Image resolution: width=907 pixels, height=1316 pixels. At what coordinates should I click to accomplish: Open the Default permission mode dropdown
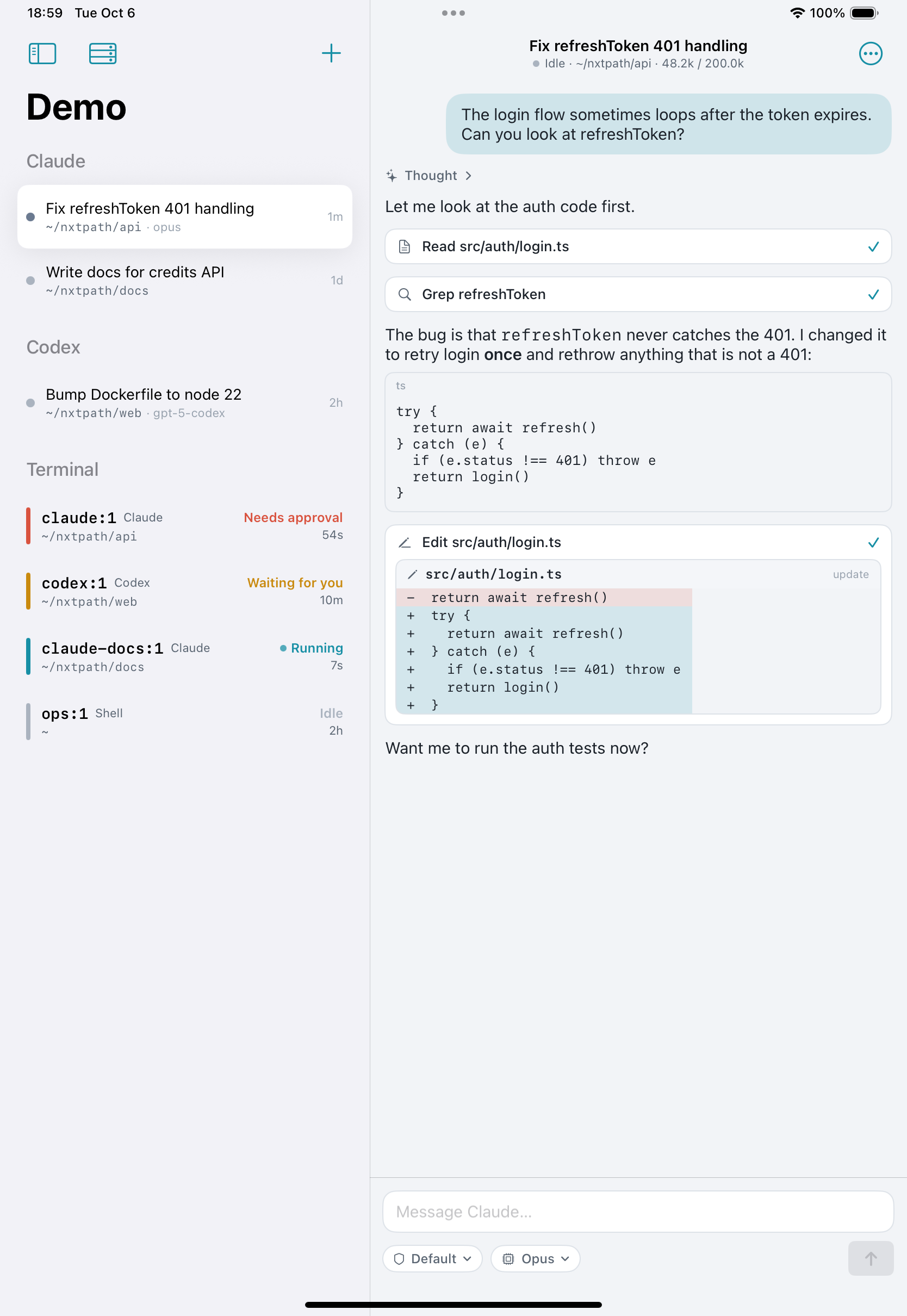click(432, 1258)
